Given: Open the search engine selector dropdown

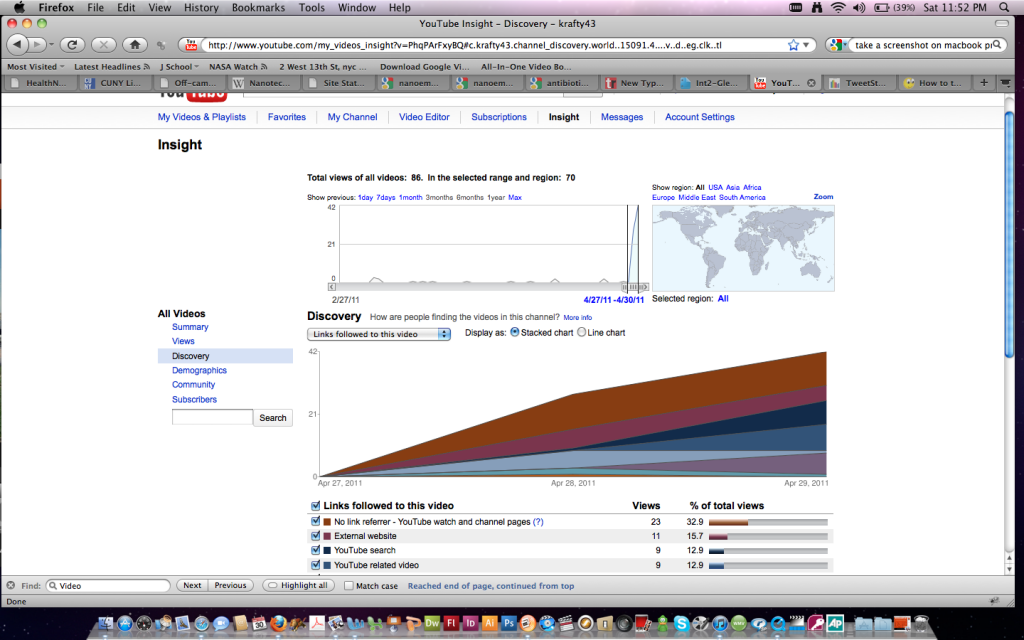Looking at the screenshot, I should pyautogui.click(x=838, y=45).
